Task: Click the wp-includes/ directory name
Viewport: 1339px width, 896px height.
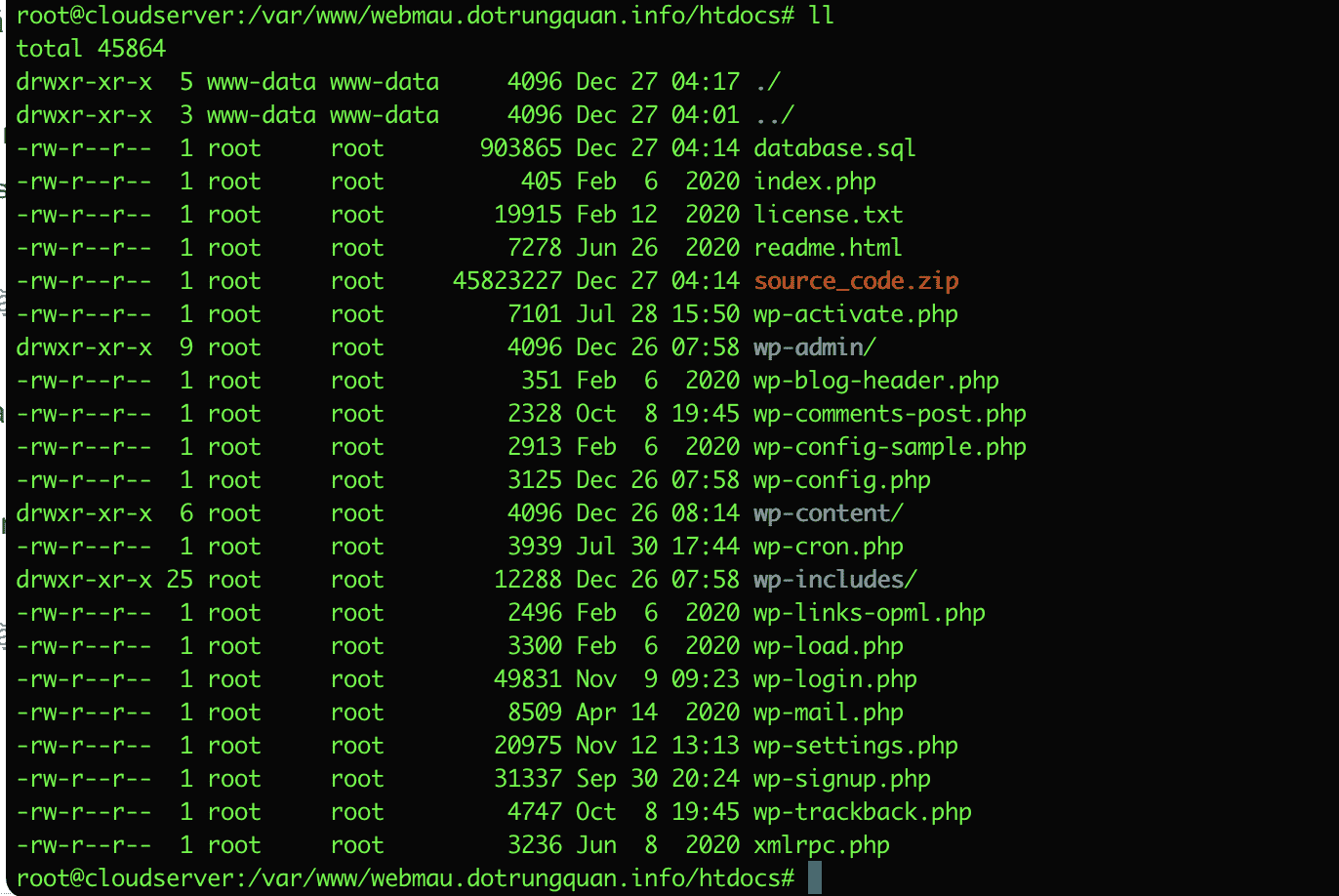Action: (x=834, y=580)
